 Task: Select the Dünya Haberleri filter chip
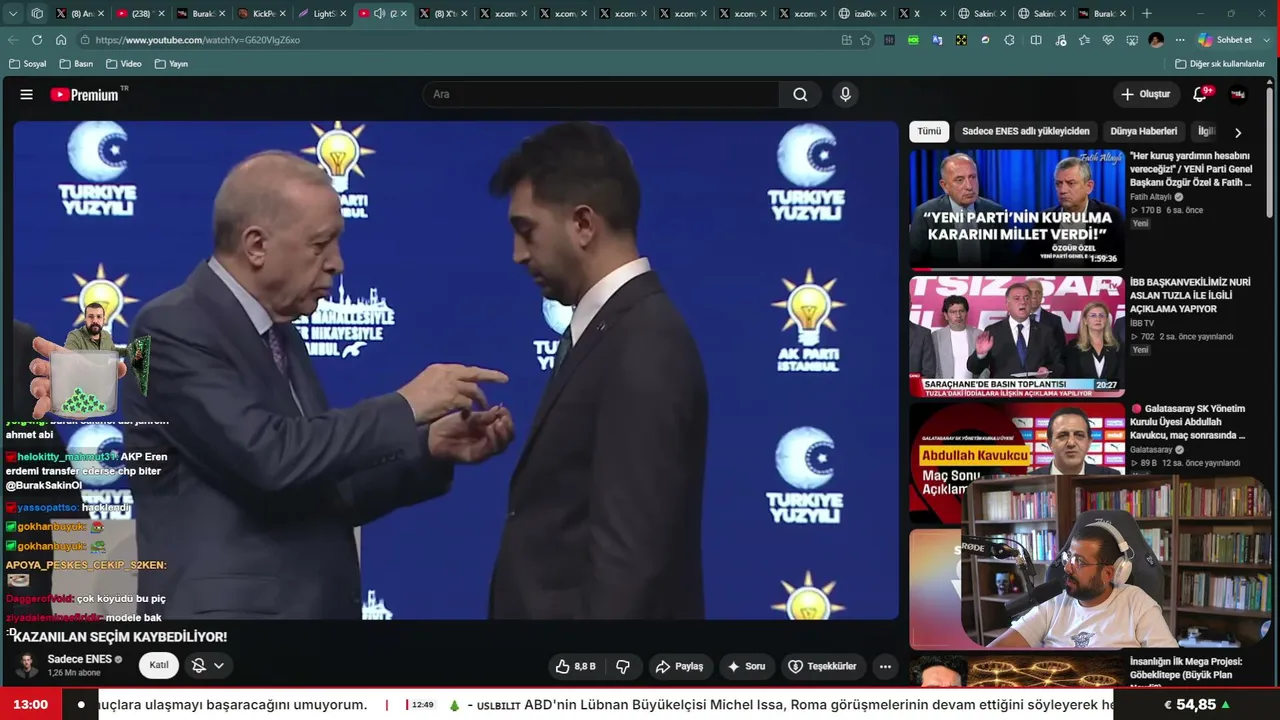click(x=1144, y=132)
